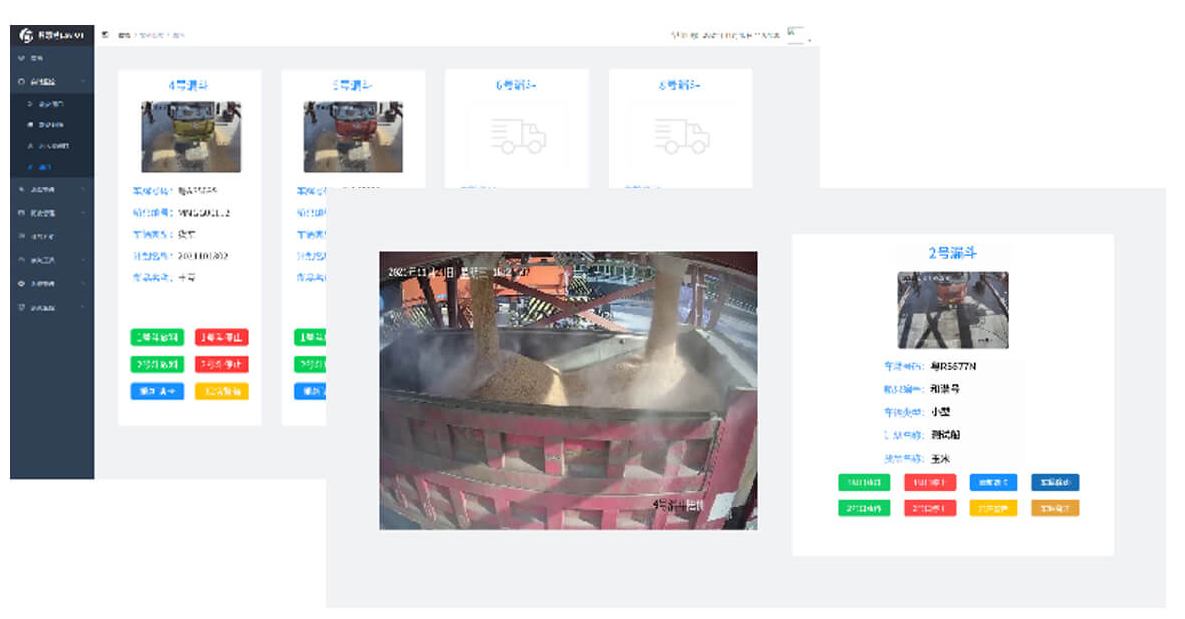Click the yellow button in 4号漏斗 card
Image resolution: width=1185 pixels, height=619 pixels.
point(221,392)
